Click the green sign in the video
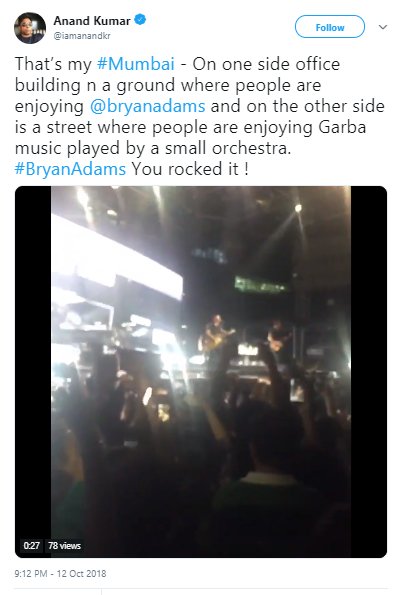 (x=261, y=284)
